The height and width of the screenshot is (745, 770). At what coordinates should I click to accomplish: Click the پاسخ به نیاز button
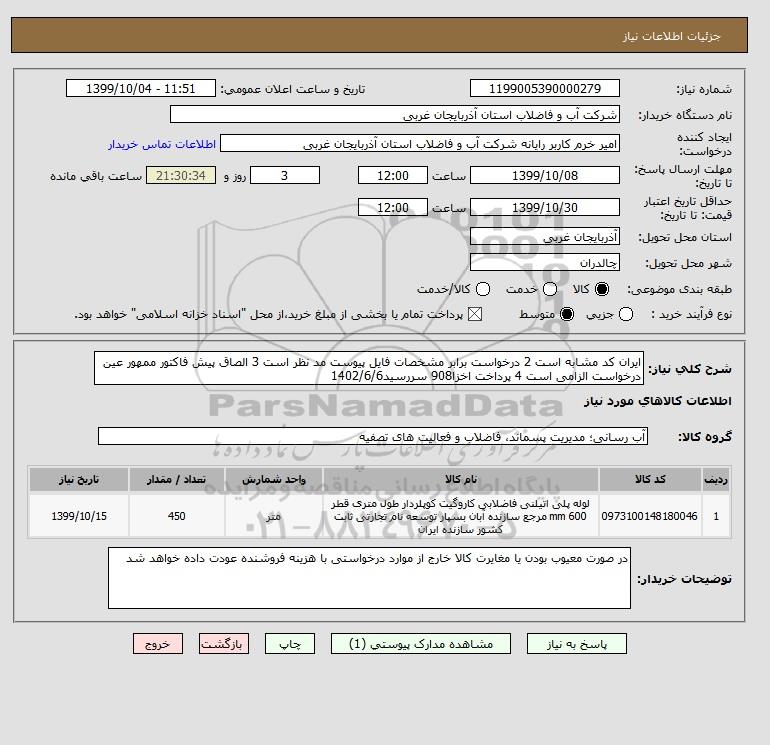577,644
